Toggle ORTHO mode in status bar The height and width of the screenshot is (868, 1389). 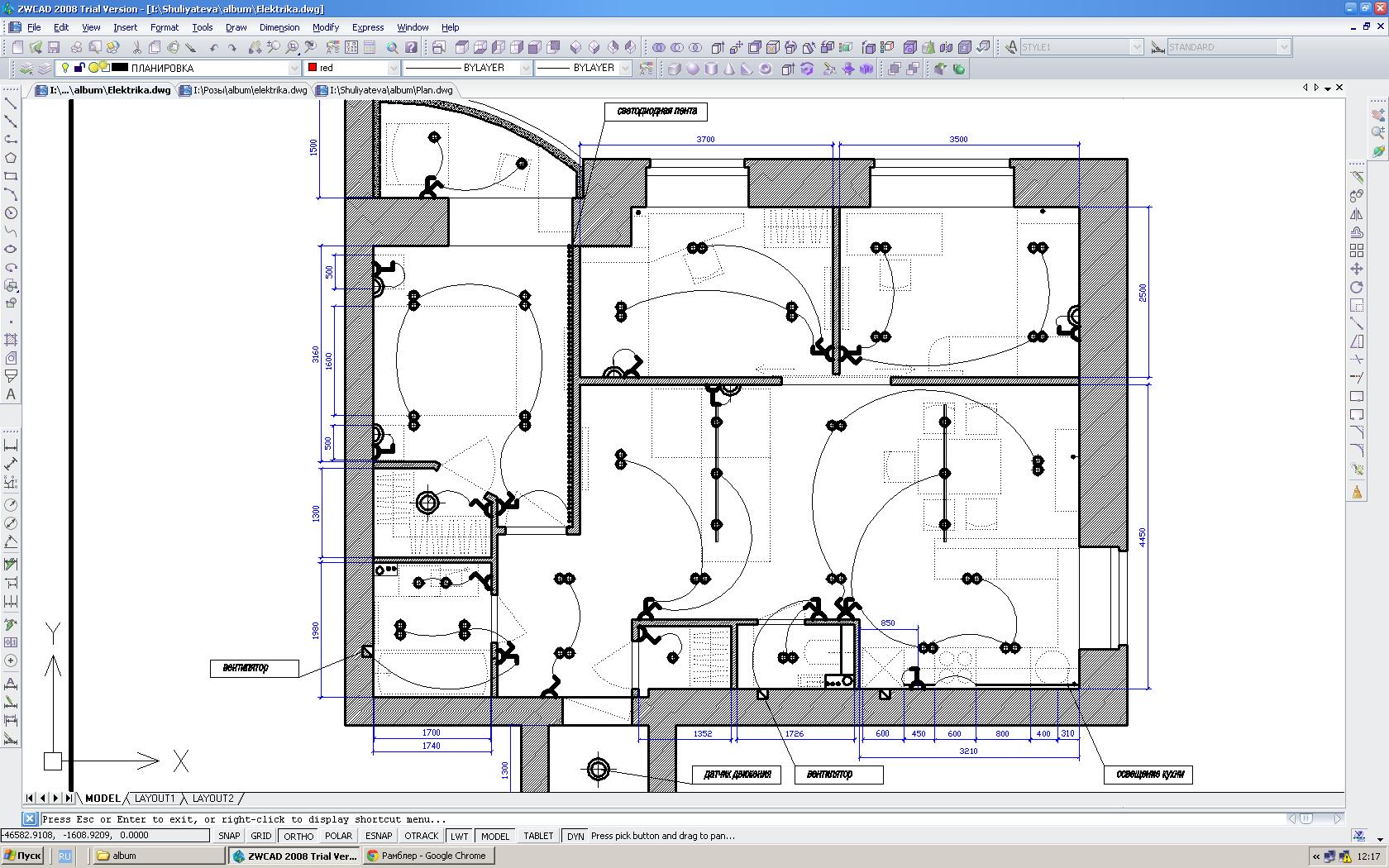[298, 836]
